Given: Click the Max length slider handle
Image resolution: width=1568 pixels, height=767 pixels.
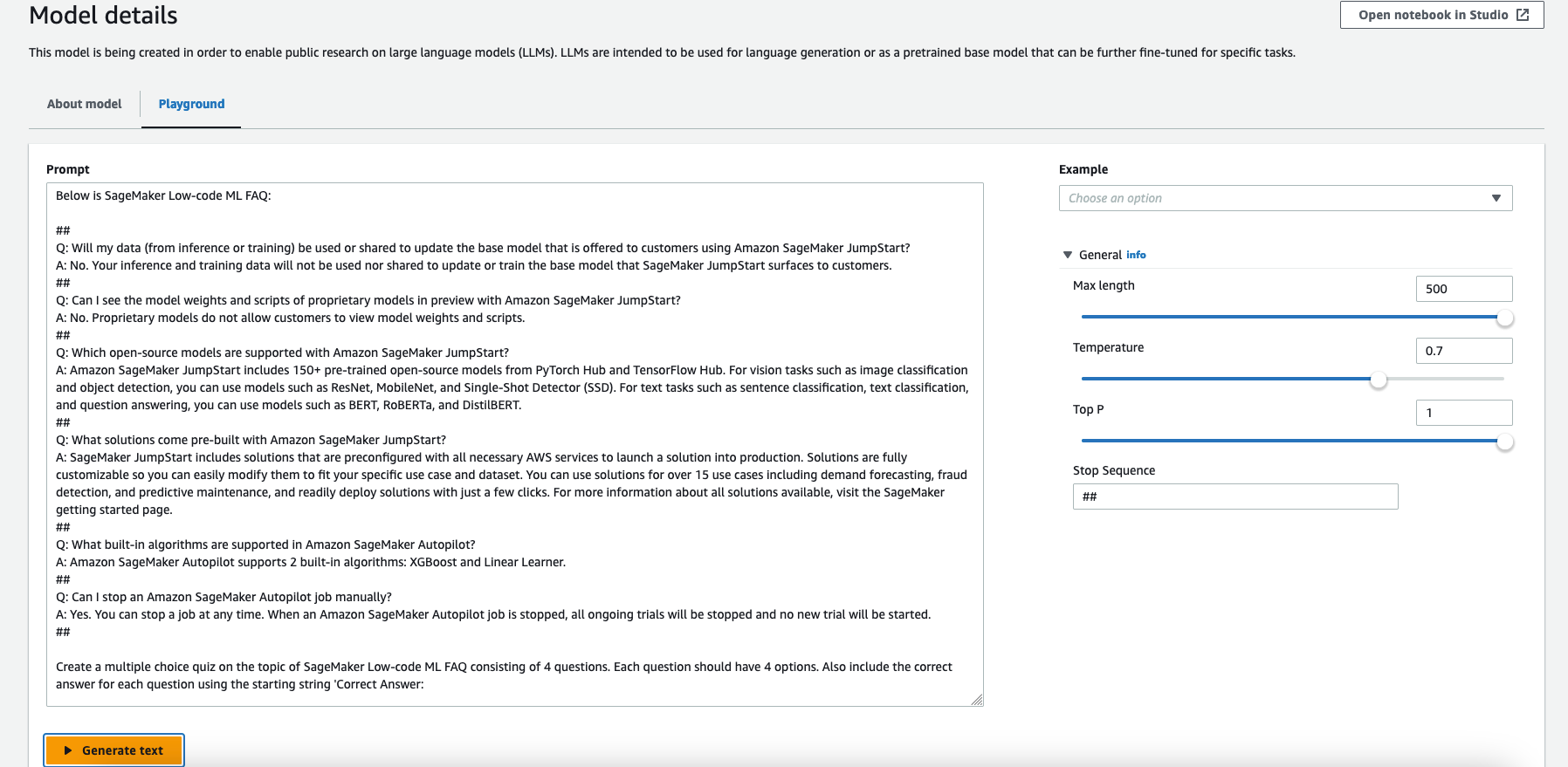Looking at the screenshot, I should pyautogui.click(x=1504, y=318).
